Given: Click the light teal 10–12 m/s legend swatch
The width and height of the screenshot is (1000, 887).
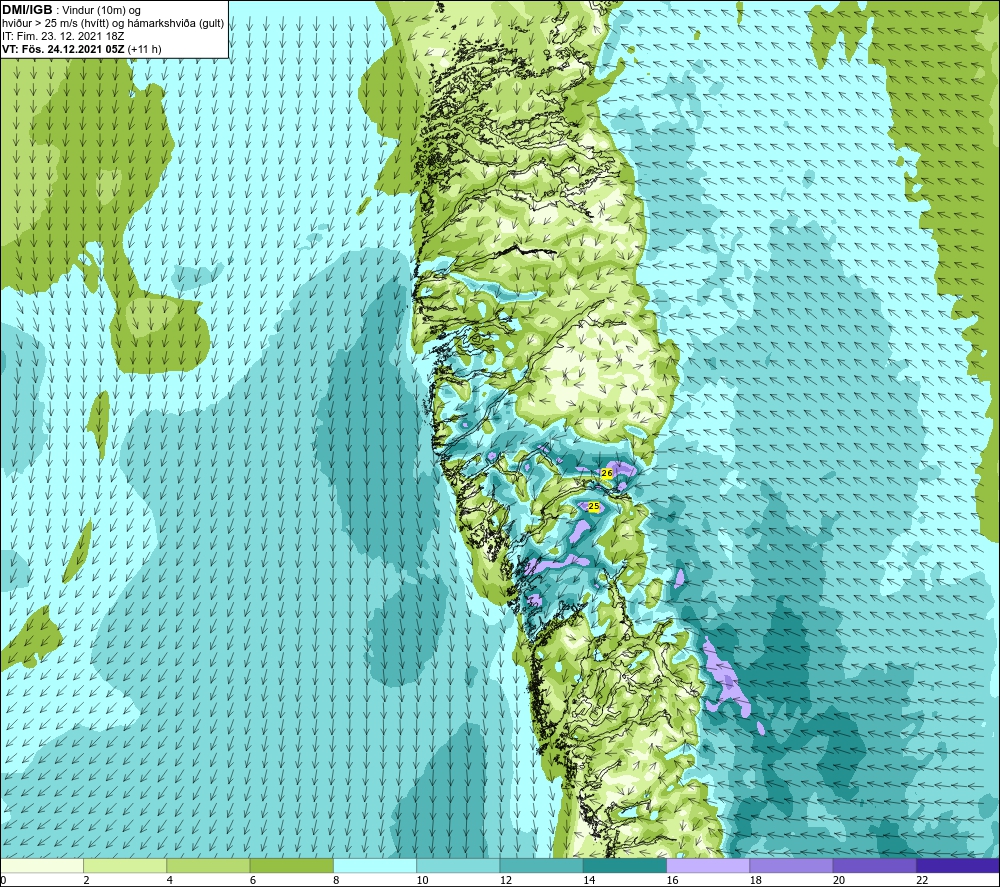Looking at the screenshot, I should click(x=458, y=866).
